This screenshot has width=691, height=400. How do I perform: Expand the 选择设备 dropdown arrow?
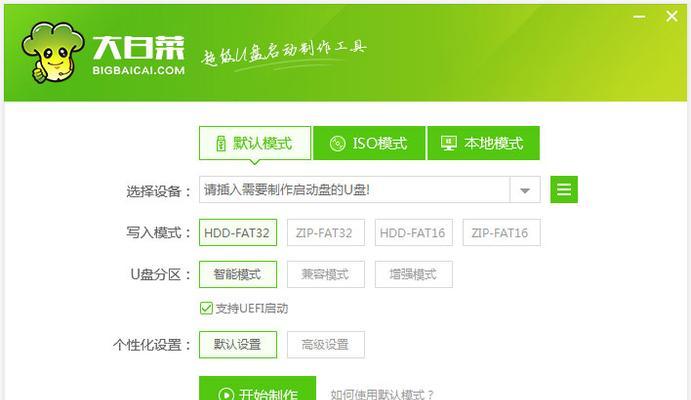pos(525,190)
